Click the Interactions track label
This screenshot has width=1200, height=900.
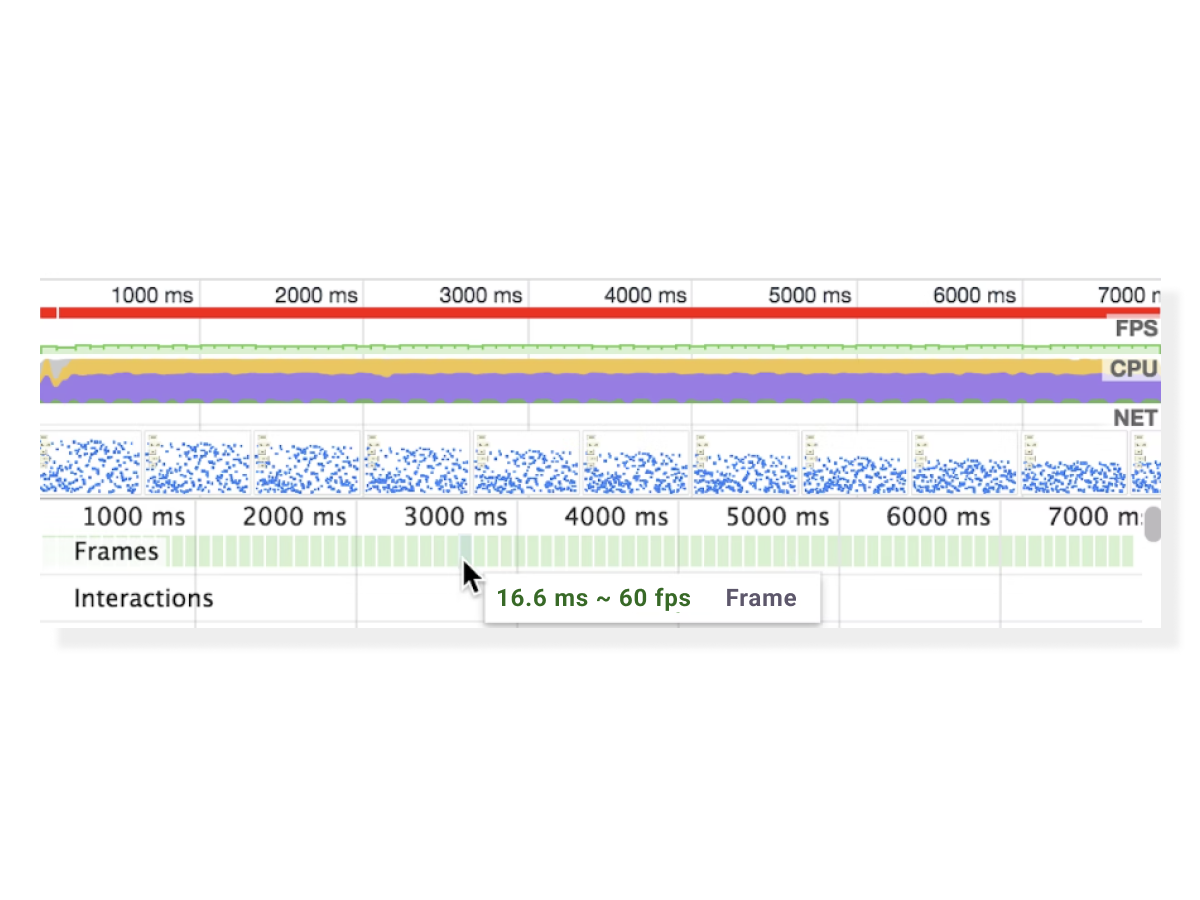coord(143,598)
